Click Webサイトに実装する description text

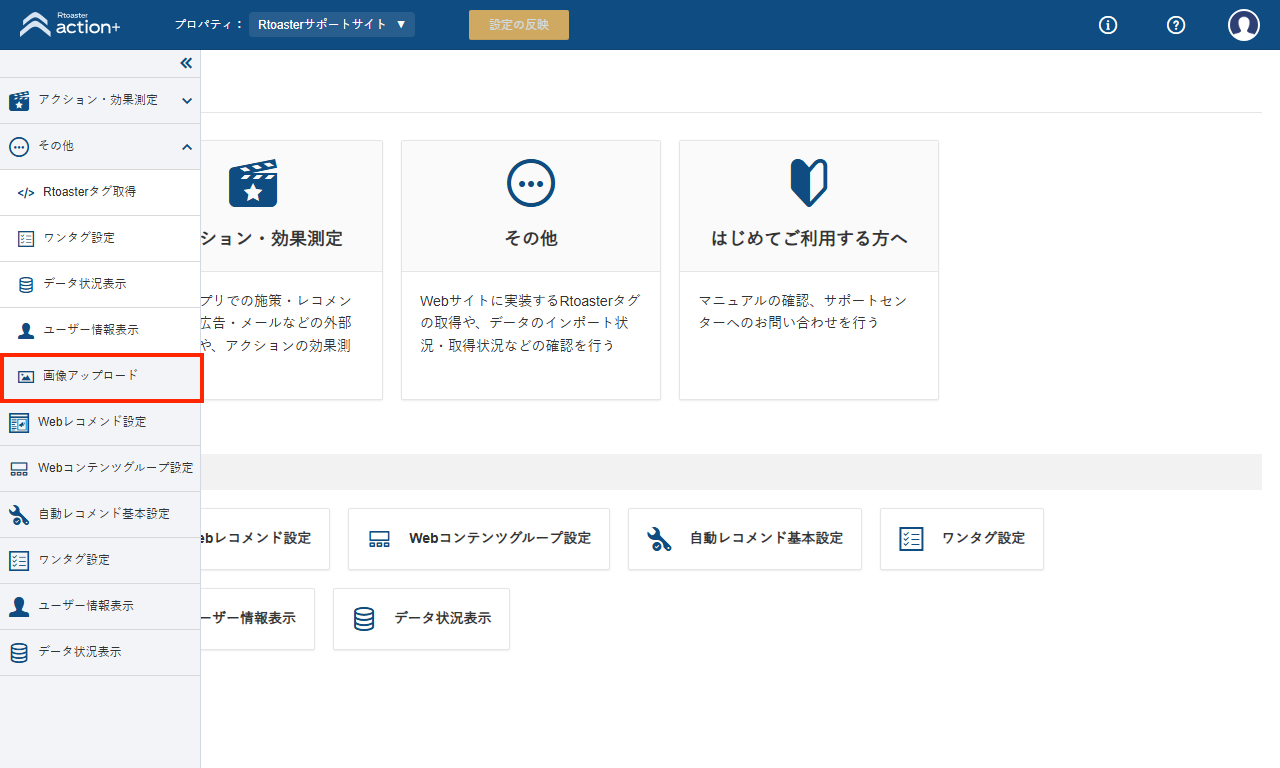530,323
